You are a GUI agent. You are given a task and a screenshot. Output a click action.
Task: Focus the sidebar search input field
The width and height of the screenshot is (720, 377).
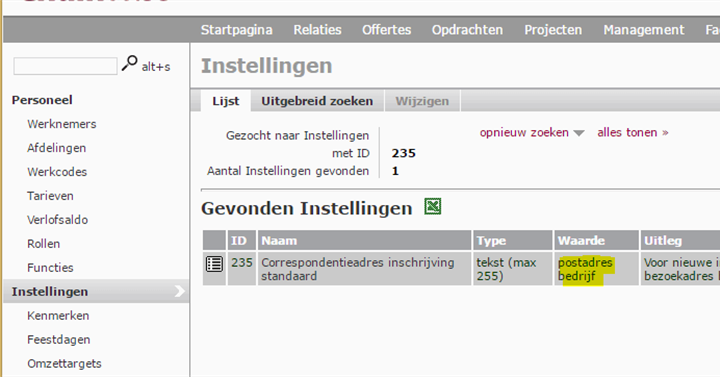65,66
